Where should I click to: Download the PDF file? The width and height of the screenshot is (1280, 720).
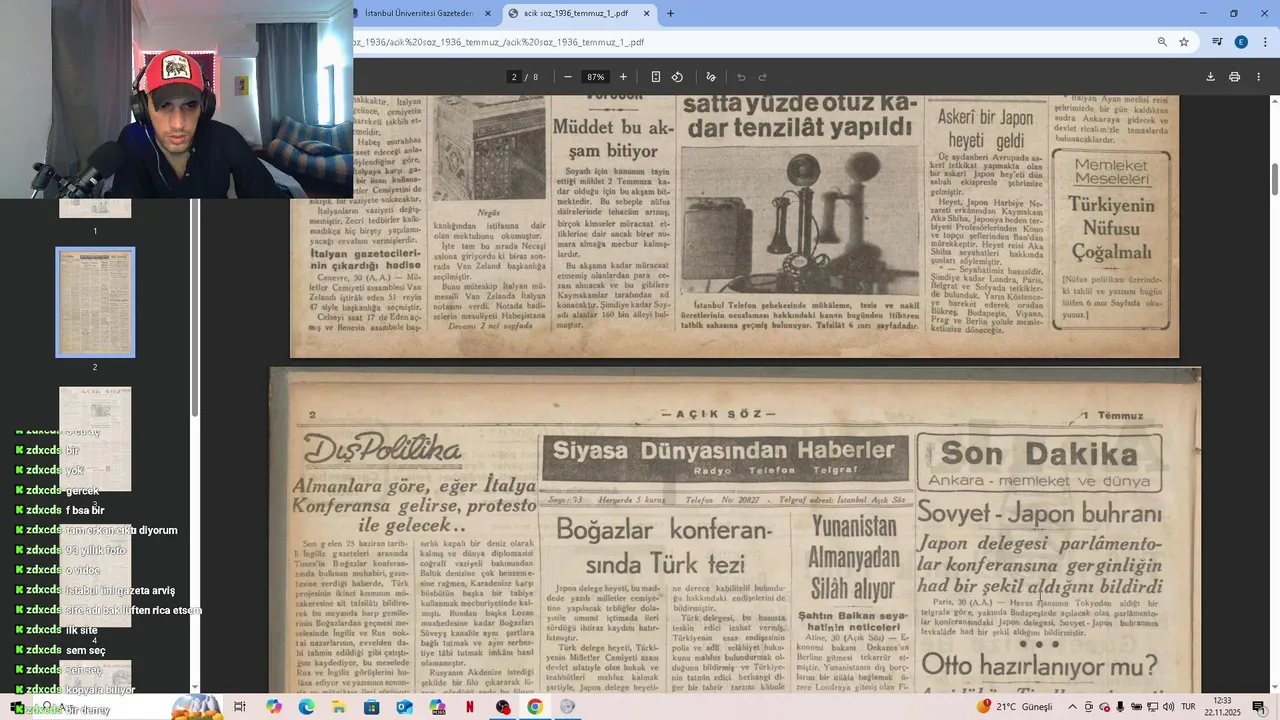tap(1210, 77)
